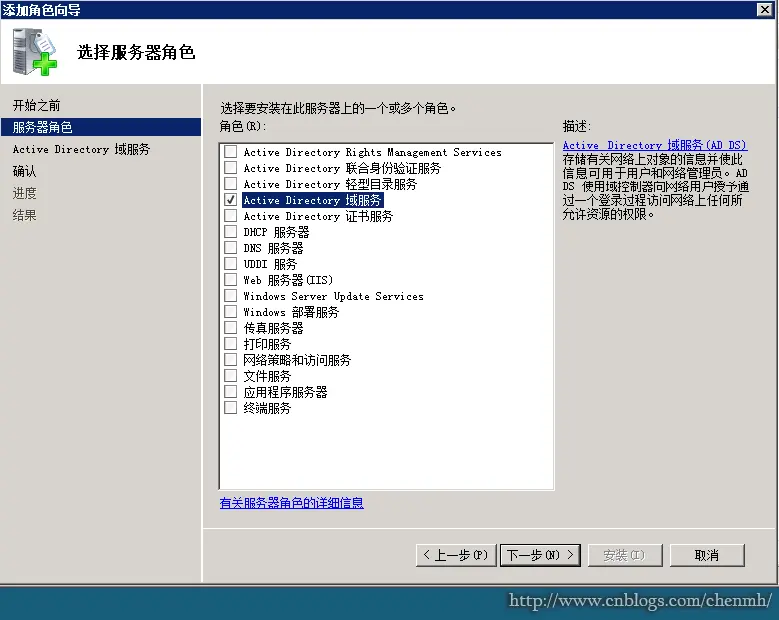Open 确认 step in sidebar
Screen dimensions: 779x620
tap(24, 171)
